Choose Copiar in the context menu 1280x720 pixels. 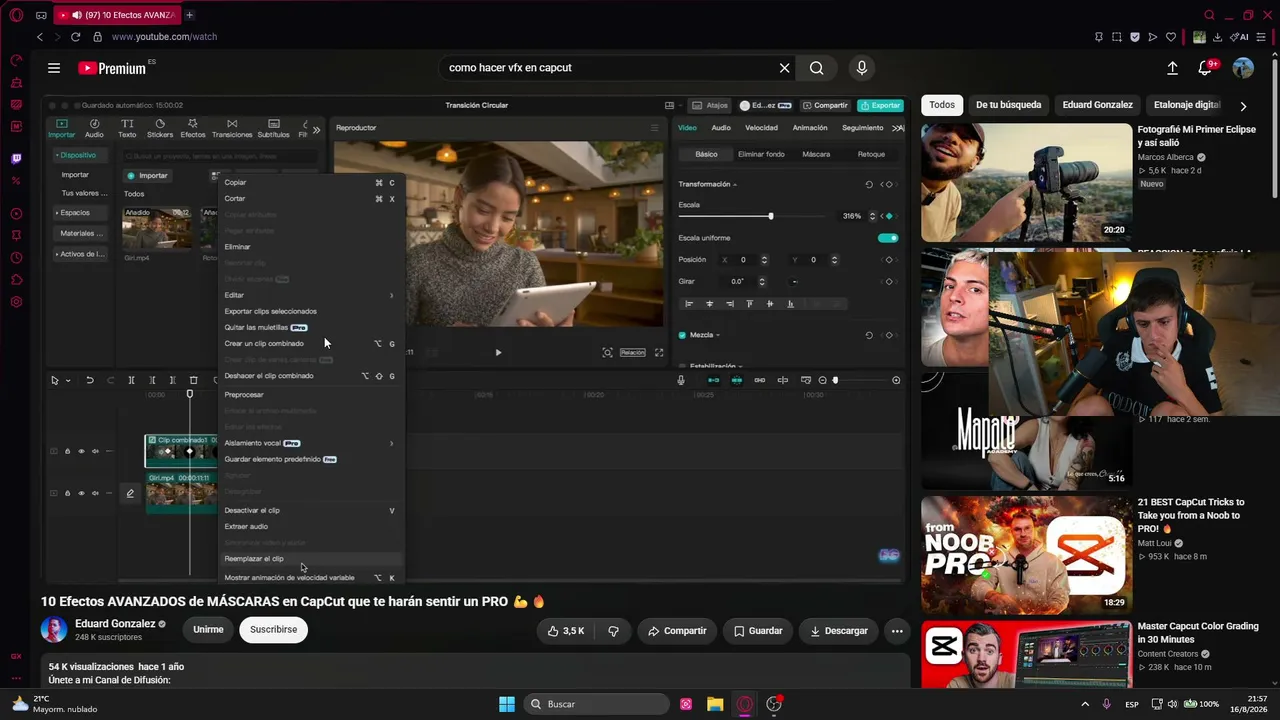[309, 183]
